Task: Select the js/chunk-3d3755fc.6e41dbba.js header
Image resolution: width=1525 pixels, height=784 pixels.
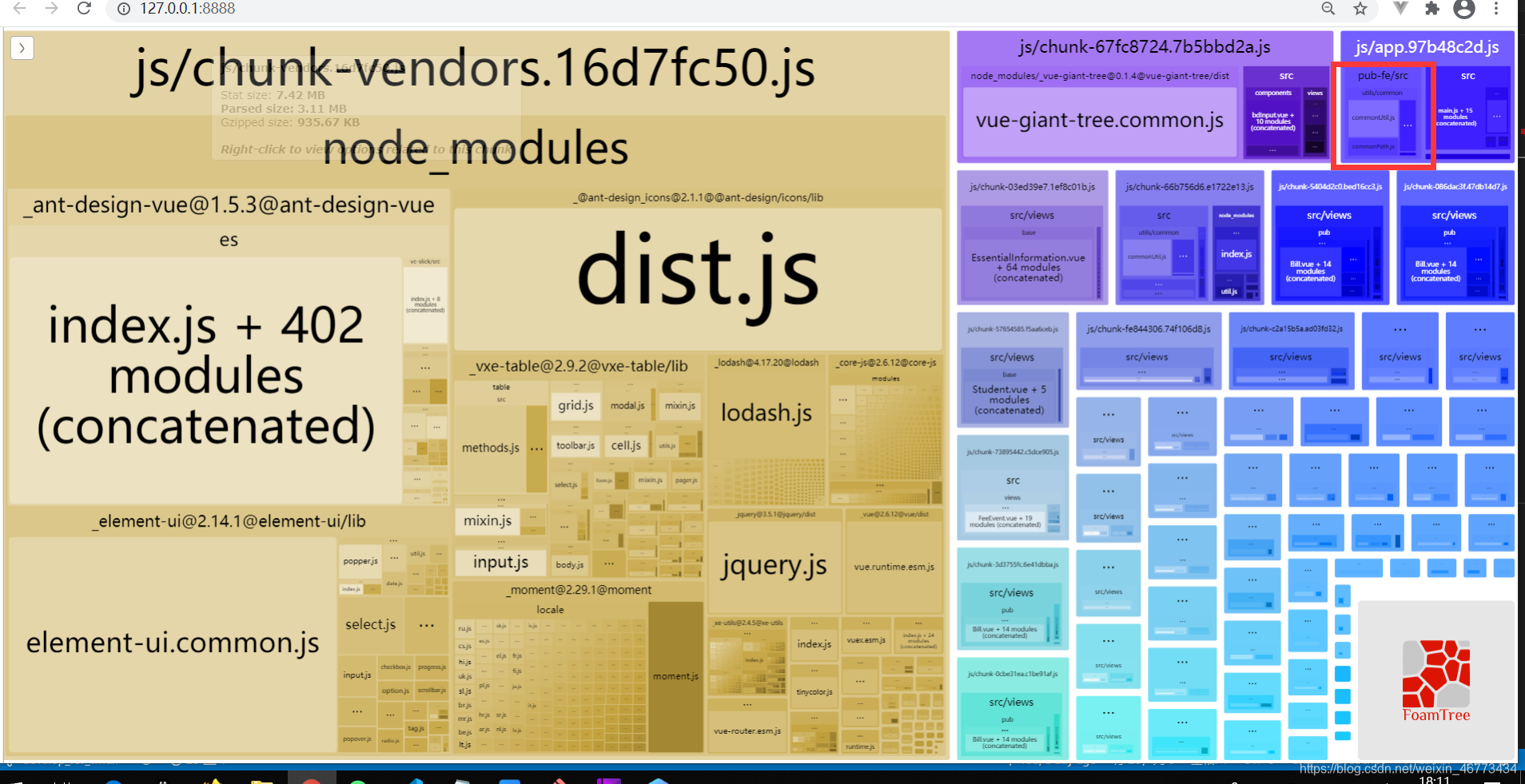Action: click(x=1012, y=565)
